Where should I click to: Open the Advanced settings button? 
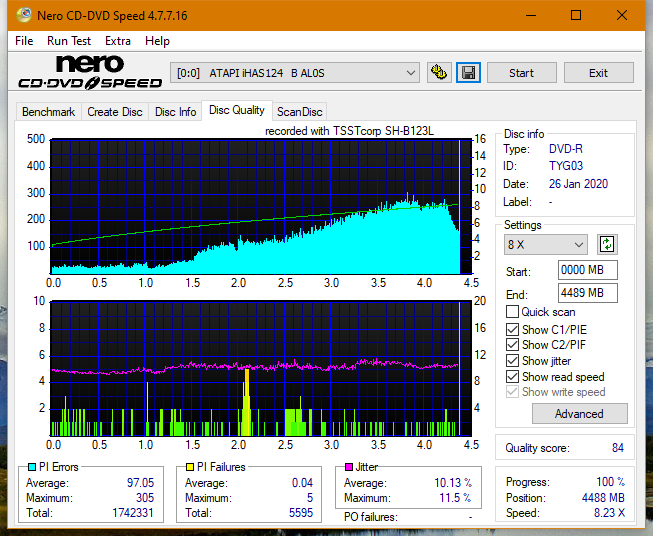click(x=579, y=414)
